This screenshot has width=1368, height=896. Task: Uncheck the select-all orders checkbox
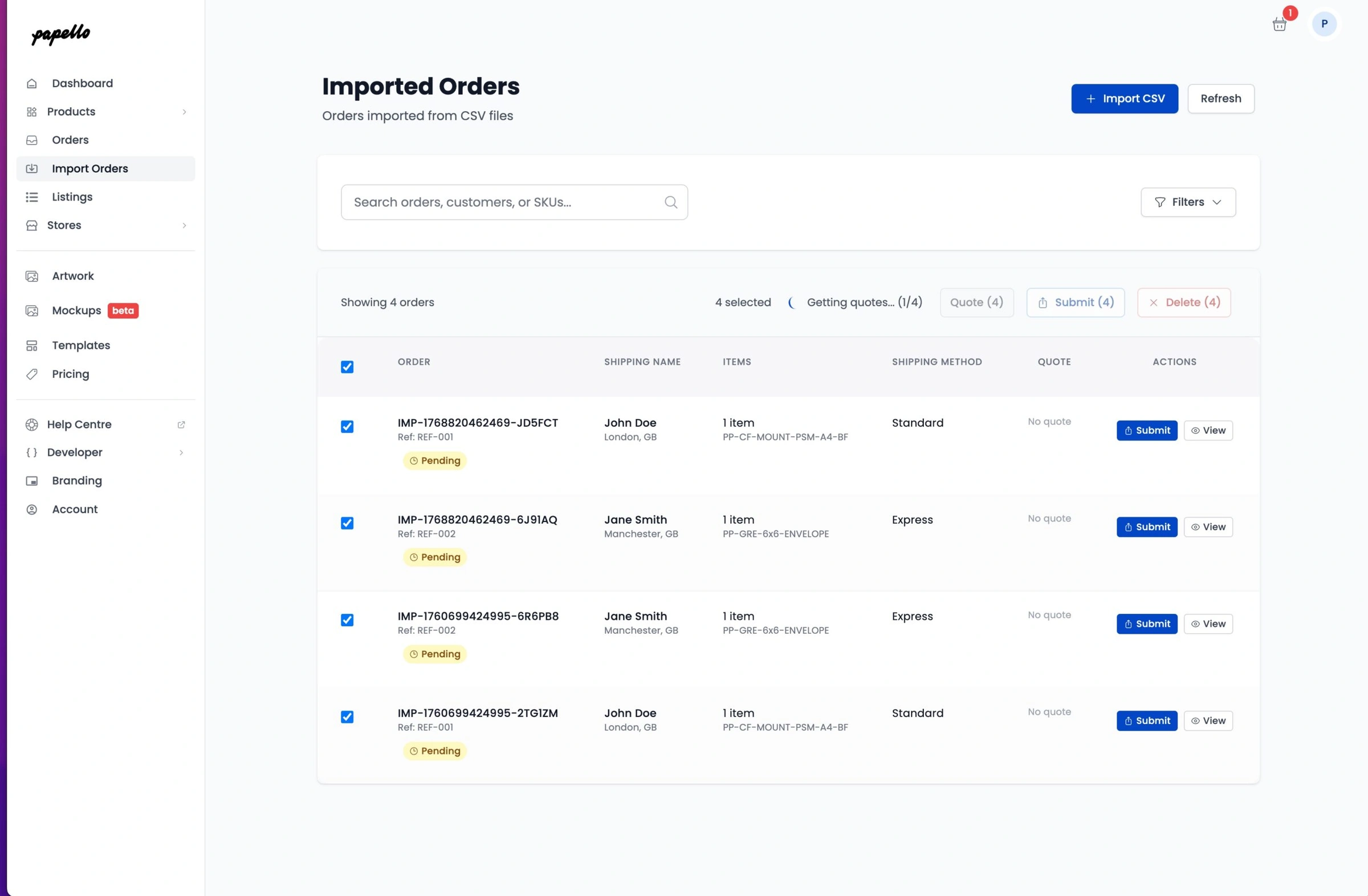coord(347,366)
